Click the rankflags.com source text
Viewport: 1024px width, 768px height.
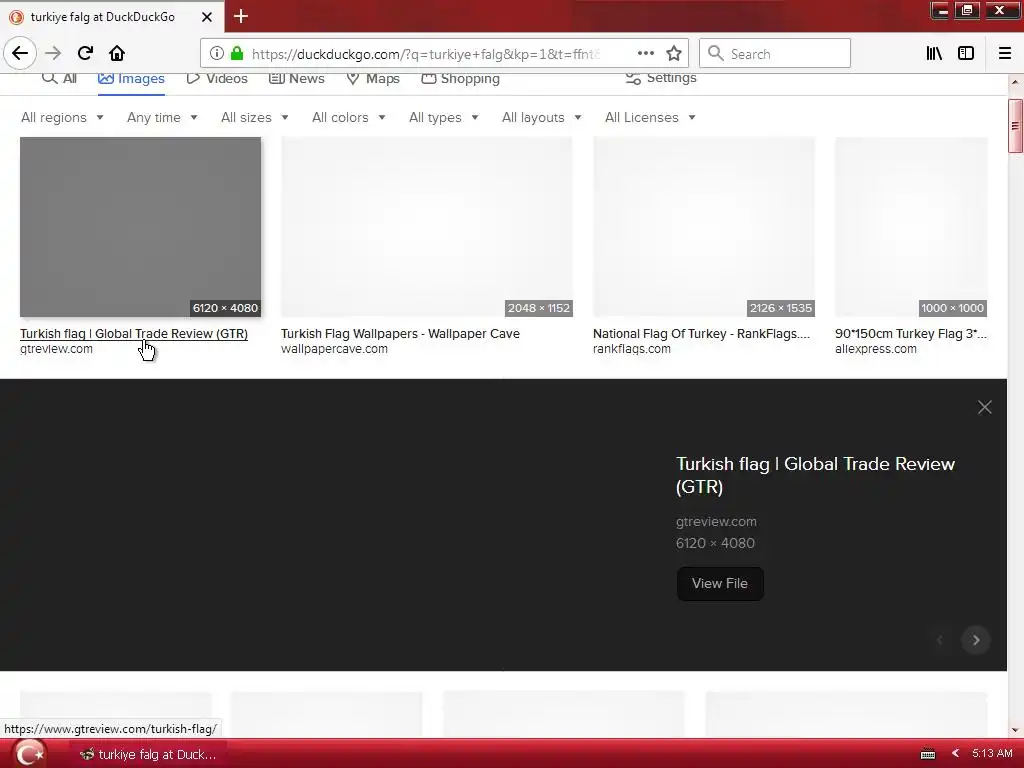pyautogui.click(x=632, y=349)
